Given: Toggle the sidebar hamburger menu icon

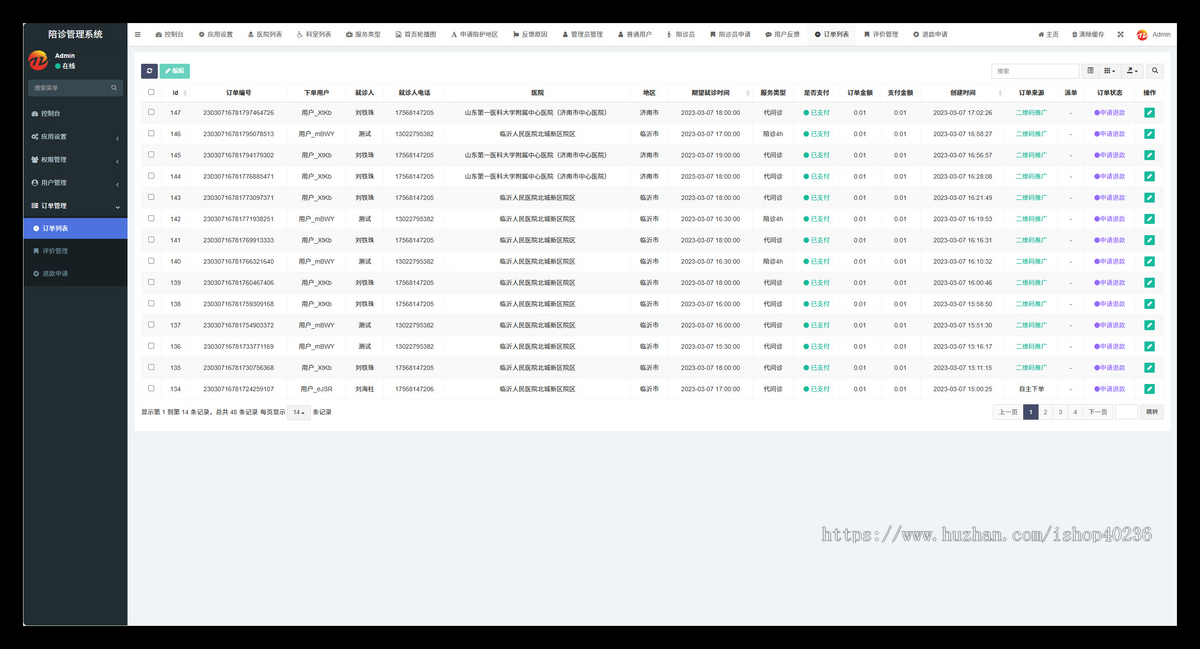Looking at the screenshot, I should [138, 34].
